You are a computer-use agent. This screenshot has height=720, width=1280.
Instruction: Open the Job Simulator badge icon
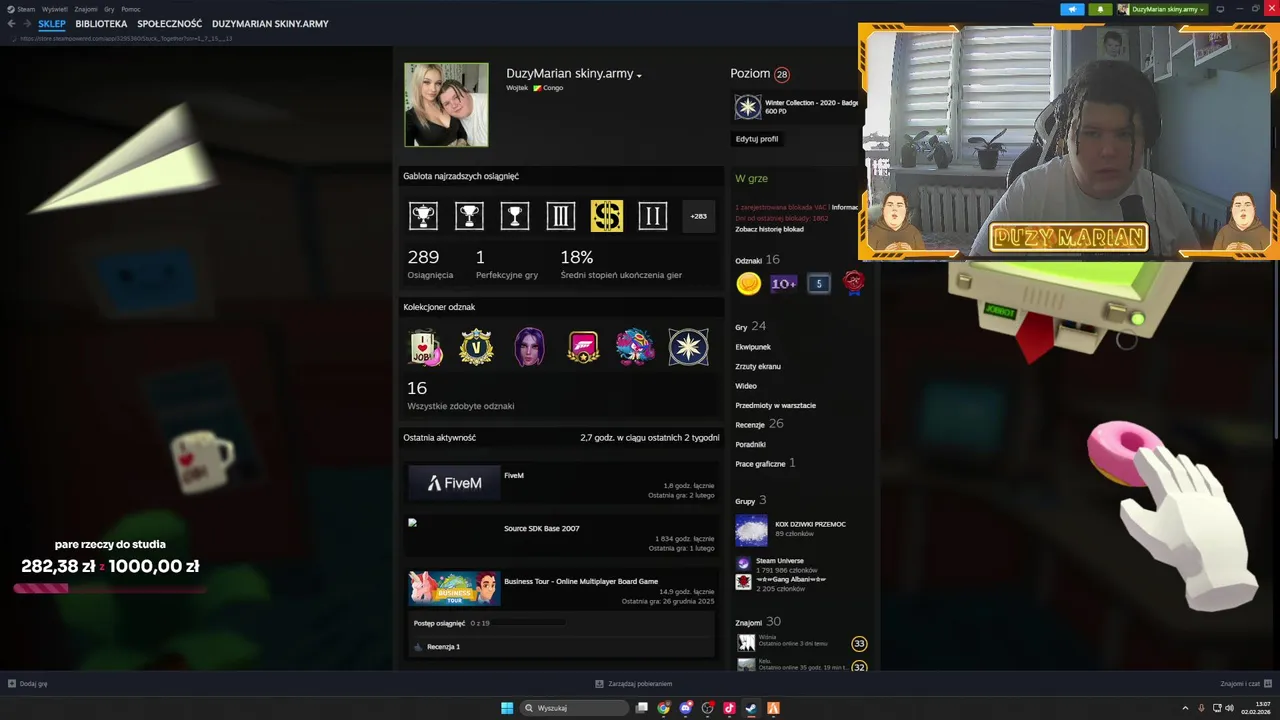(425, 347)
